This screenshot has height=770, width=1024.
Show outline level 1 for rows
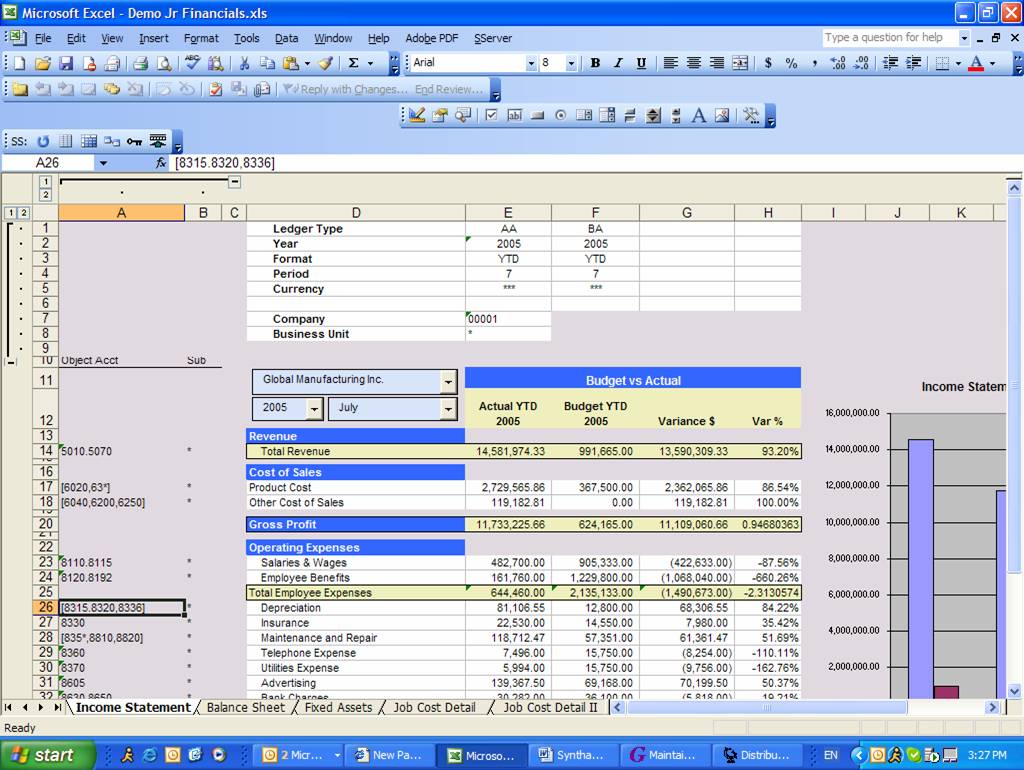click(x=10, y=212)
